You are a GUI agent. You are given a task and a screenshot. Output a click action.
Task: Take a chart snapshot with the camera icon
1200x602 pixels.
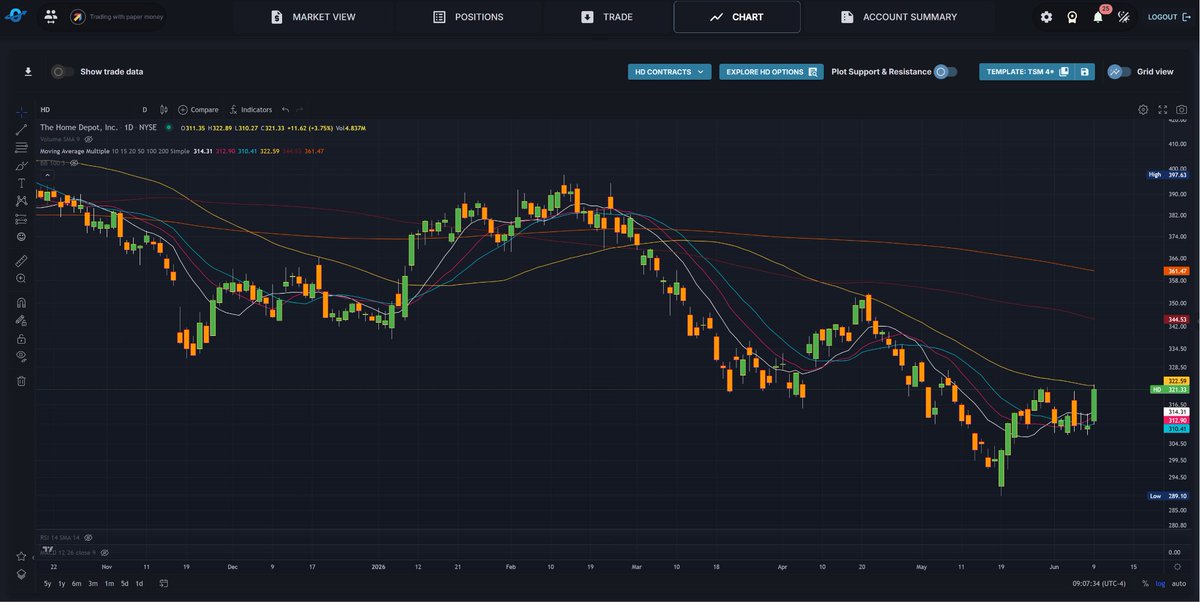tap(1181, 109)
